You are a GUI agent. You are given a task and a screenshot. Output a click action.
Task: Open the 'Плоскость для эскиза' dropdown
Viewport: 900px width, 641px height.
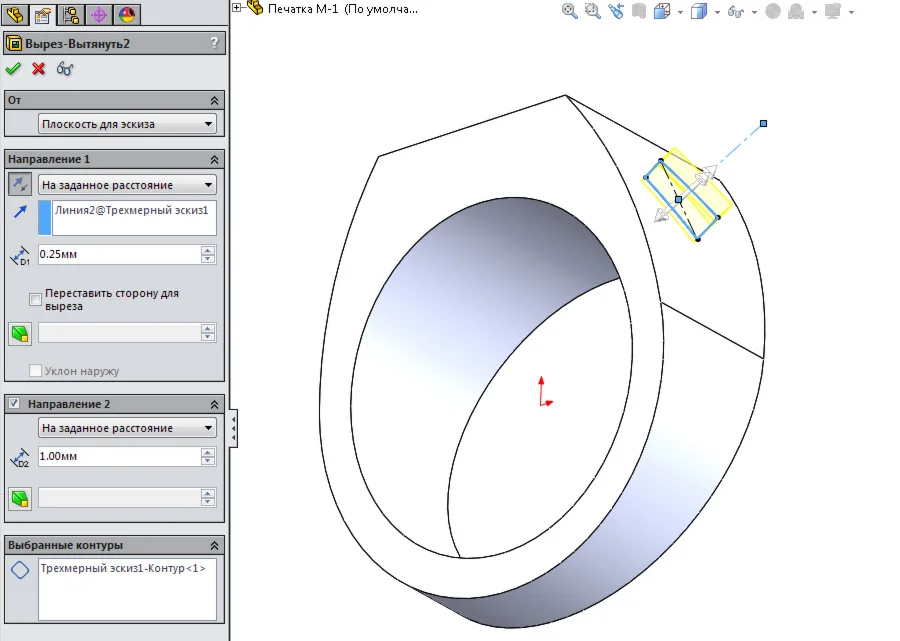click(127, 124)
